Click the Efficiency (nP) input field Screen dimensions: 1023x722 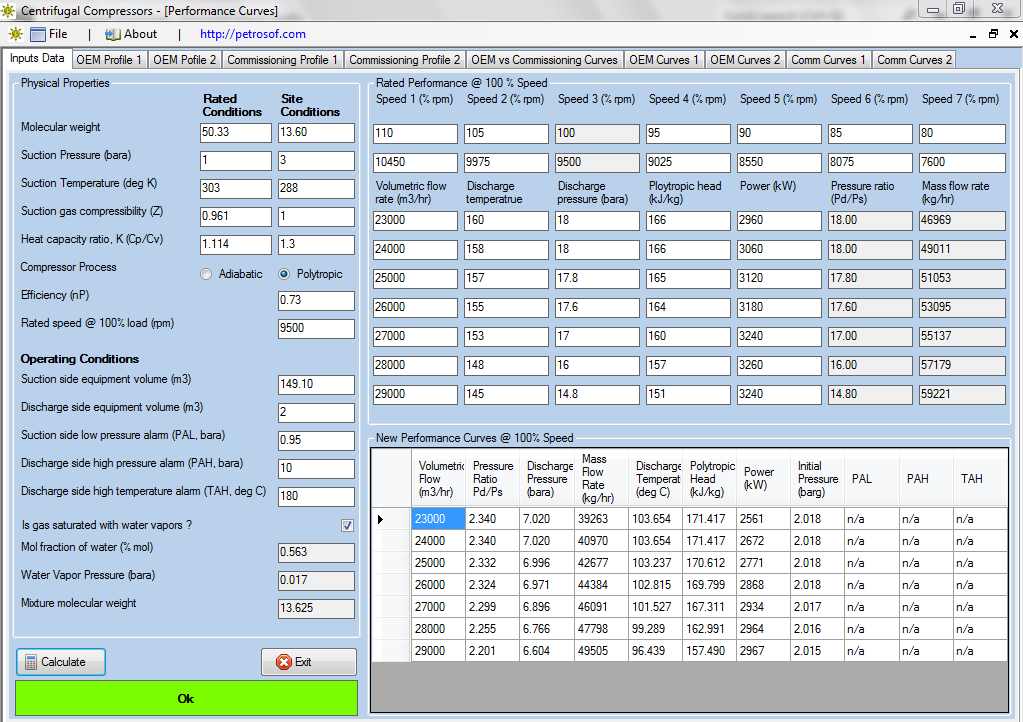[316, 300]
